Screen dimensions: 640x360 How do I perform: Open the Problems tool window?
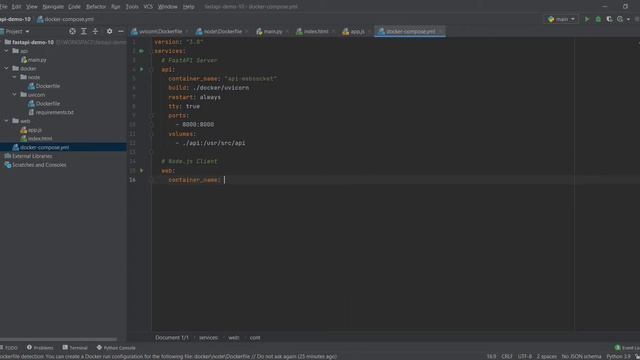pos(40,348)
